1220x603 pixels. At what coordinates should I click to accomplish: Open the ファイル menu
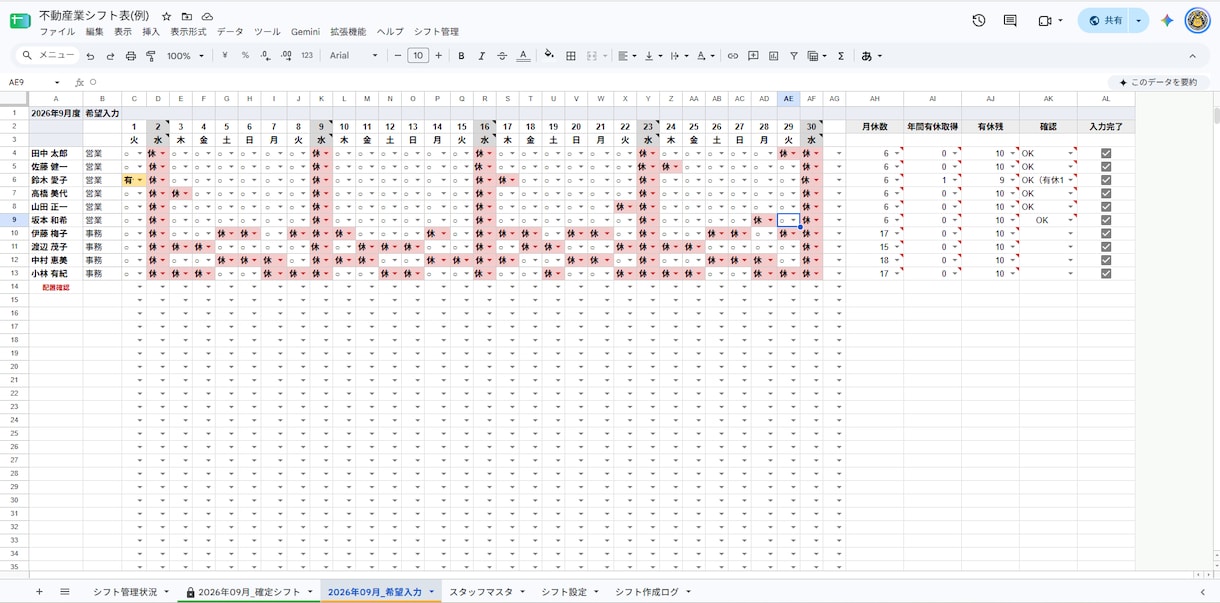click(x=57, y=32)
